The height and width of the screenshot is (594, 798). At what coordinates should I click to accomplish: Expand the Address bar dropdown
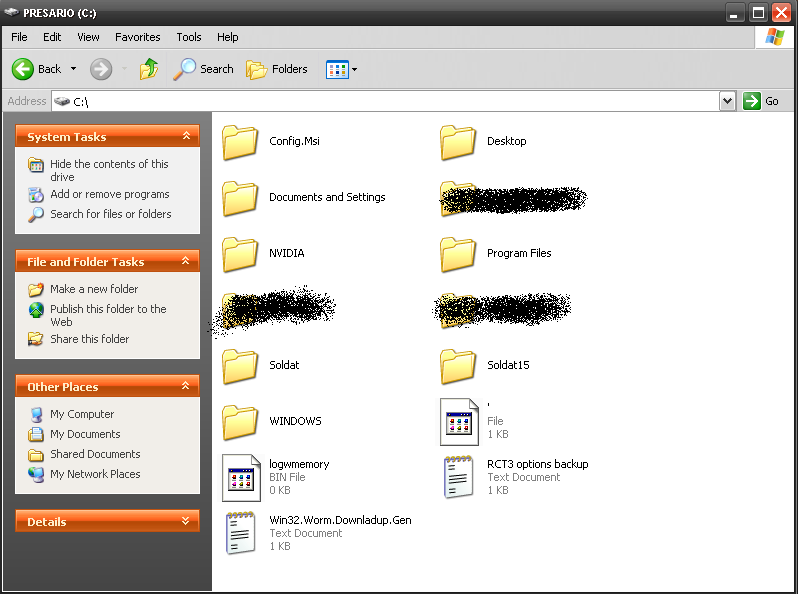click(727, 101)
